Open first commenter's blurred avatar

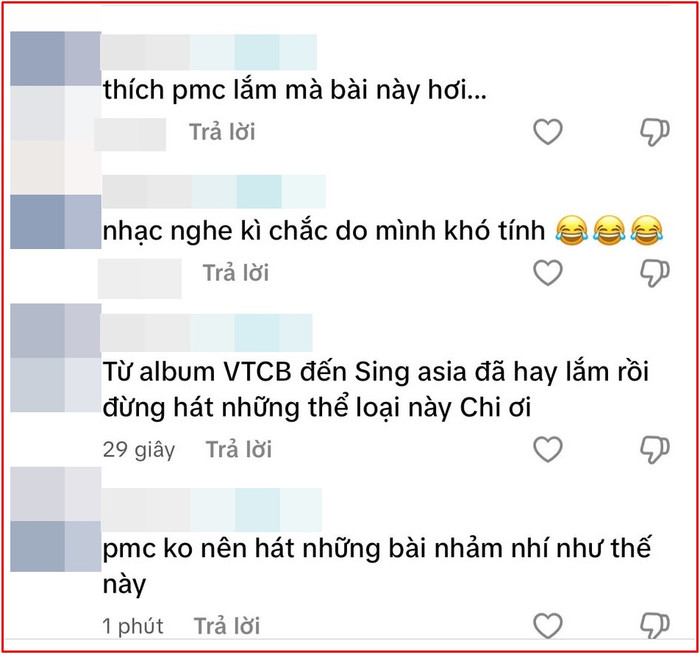(x=55, y=86)
